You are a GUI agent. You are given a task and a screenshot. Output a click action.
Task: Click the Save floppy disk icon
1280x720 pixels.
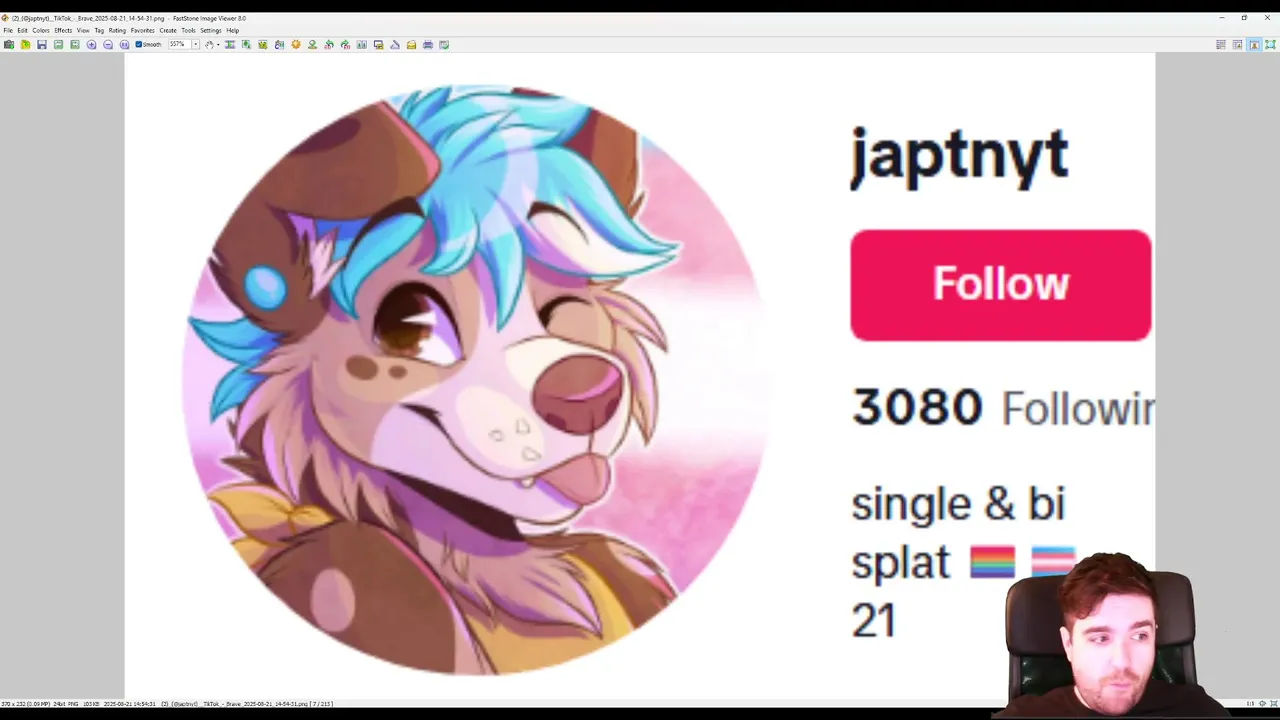[x=42, y=44]
